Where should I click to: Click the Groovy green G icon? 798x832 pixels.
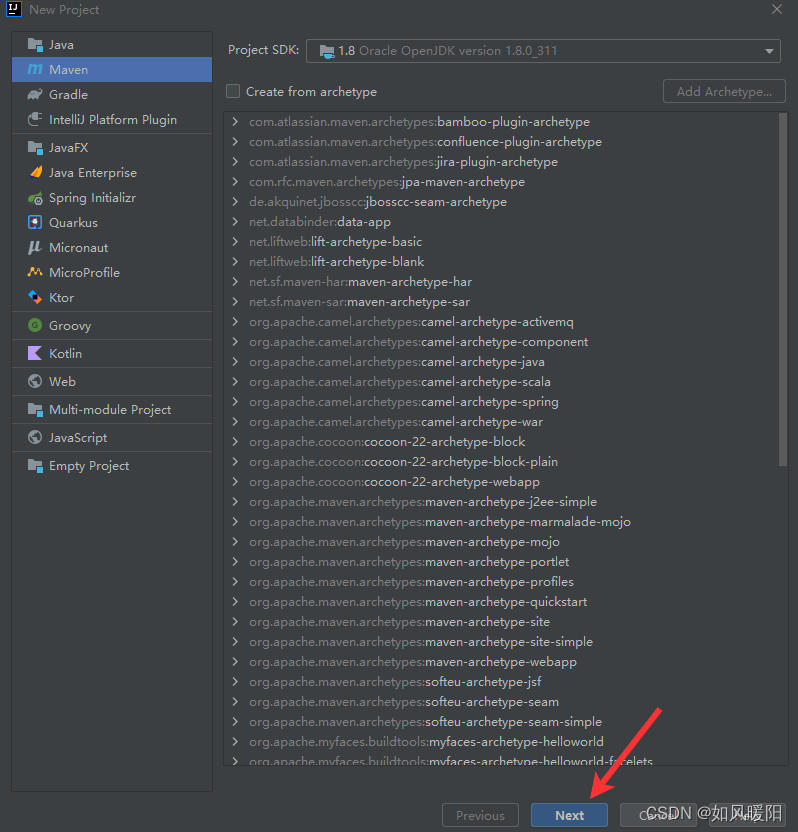(35, 325)
